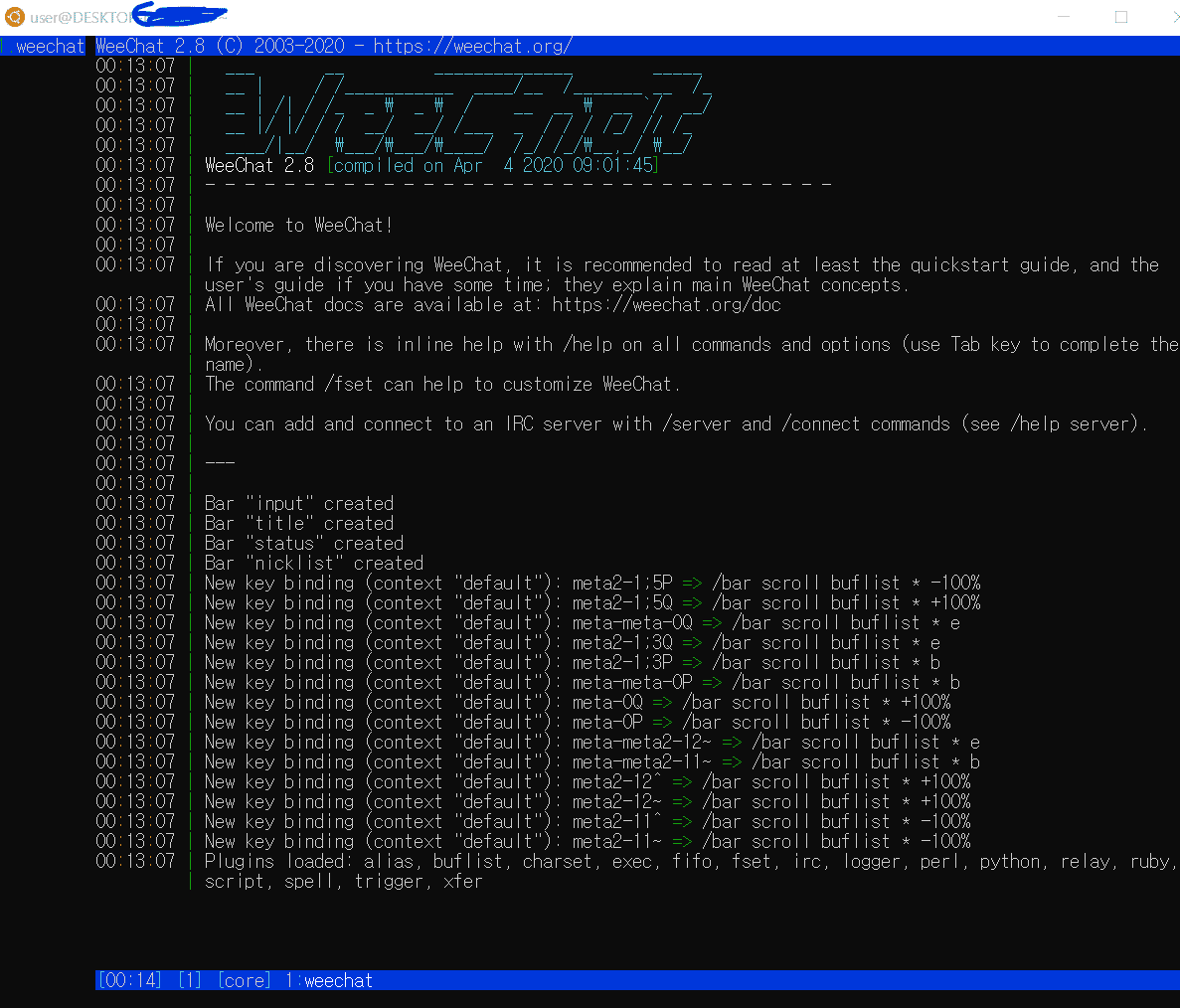This screenshot has width=1180, height=1008.
Task: Click the 'user's guide if you have' line
Action: pyautogui.click(x=557, y=285)
